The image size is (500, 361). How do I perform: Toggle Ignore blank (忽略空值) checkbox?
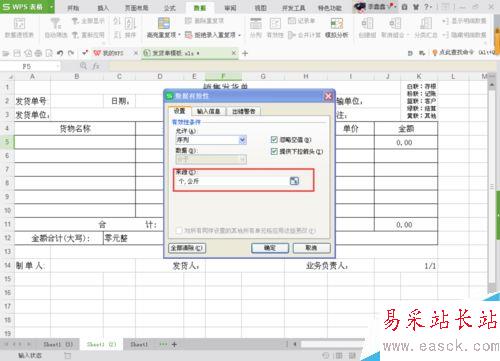point(274,140)
